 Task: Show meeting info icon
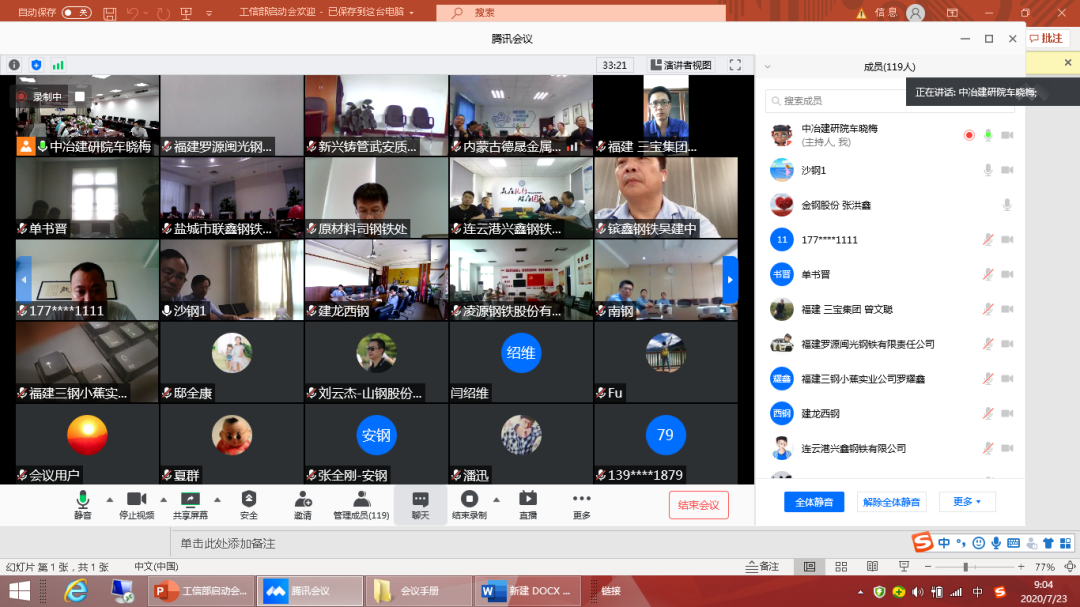point(14,65)
